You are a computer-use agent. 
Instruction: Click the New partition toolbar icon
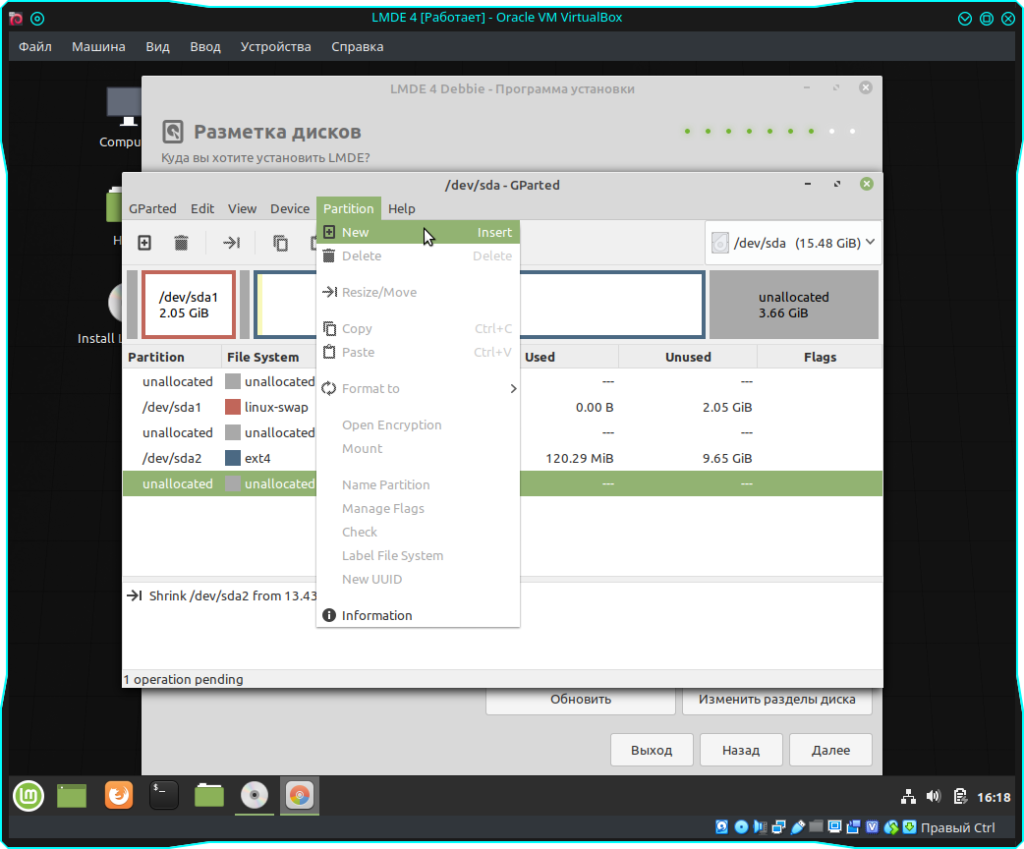[144, 243]
